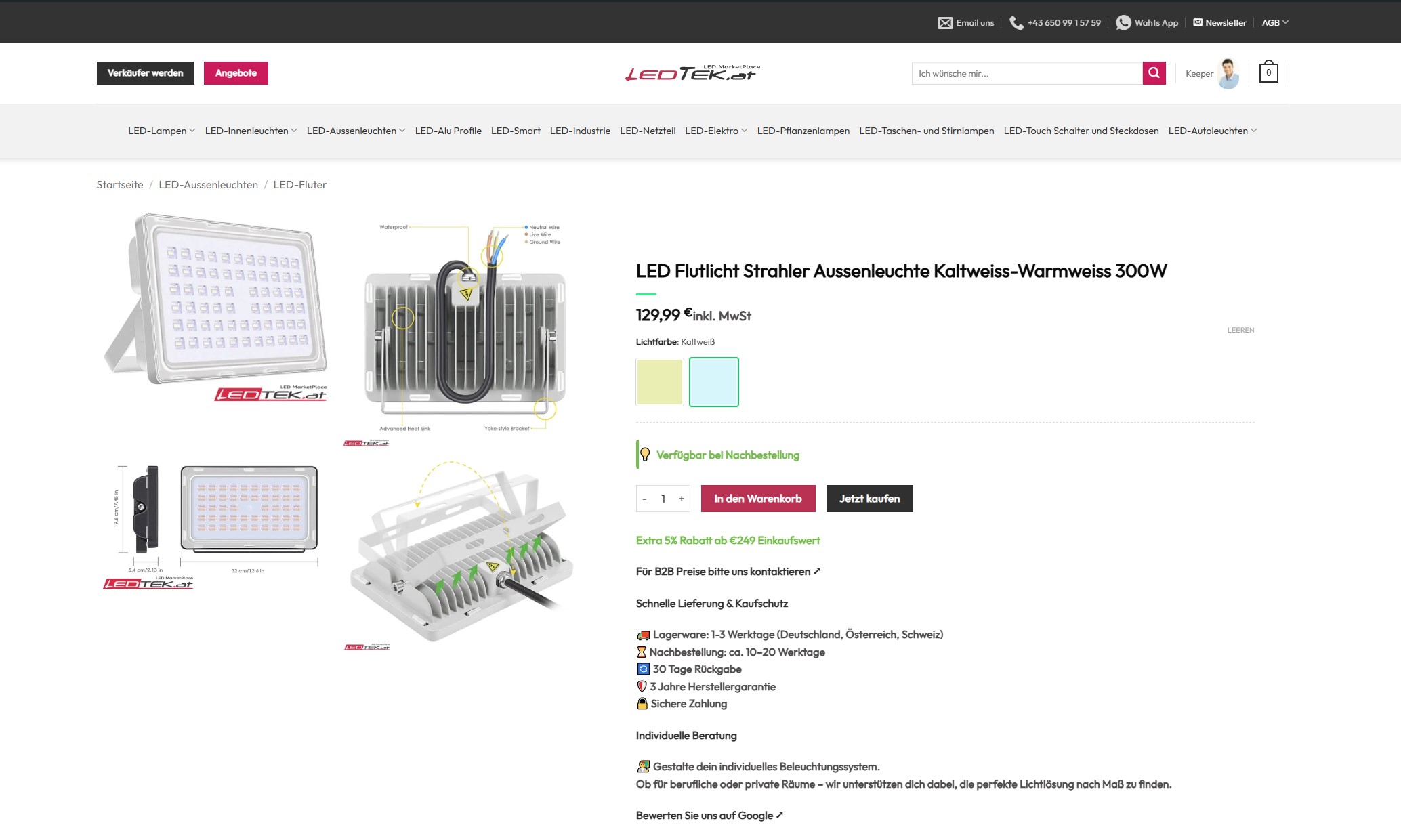Increase quantity with the plus button
This screenshot has width=1401, height=840.
pyautogui.click(x=682, y=499)
